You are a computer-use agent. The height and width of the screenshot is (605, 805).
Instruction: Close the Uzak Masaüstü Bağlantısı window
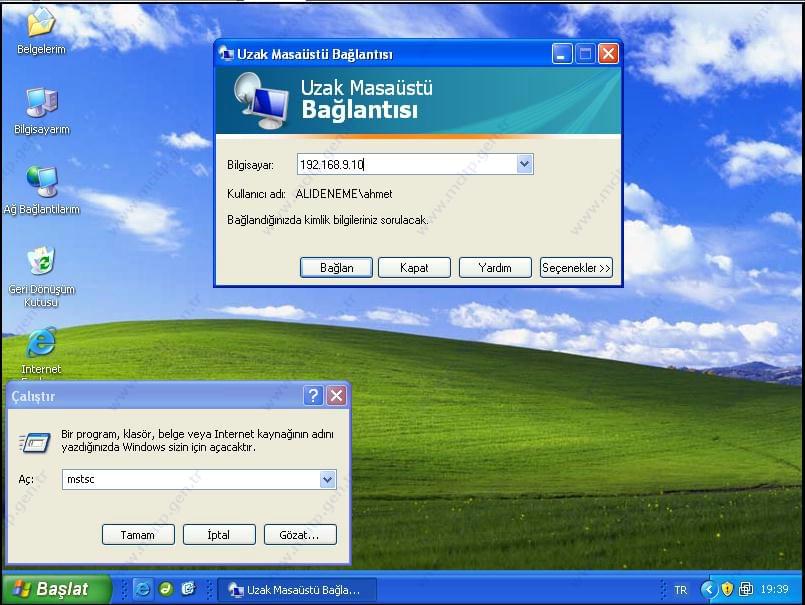(608, 53)
